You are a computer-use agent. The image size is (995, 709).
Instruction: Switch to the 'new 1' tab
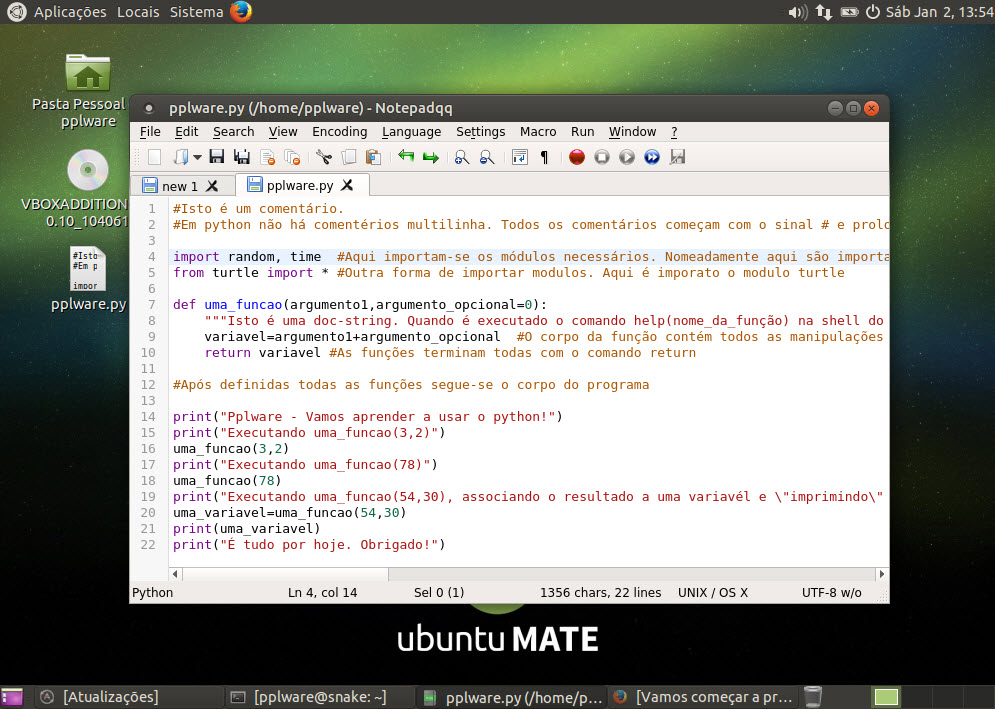click(180, 186)
